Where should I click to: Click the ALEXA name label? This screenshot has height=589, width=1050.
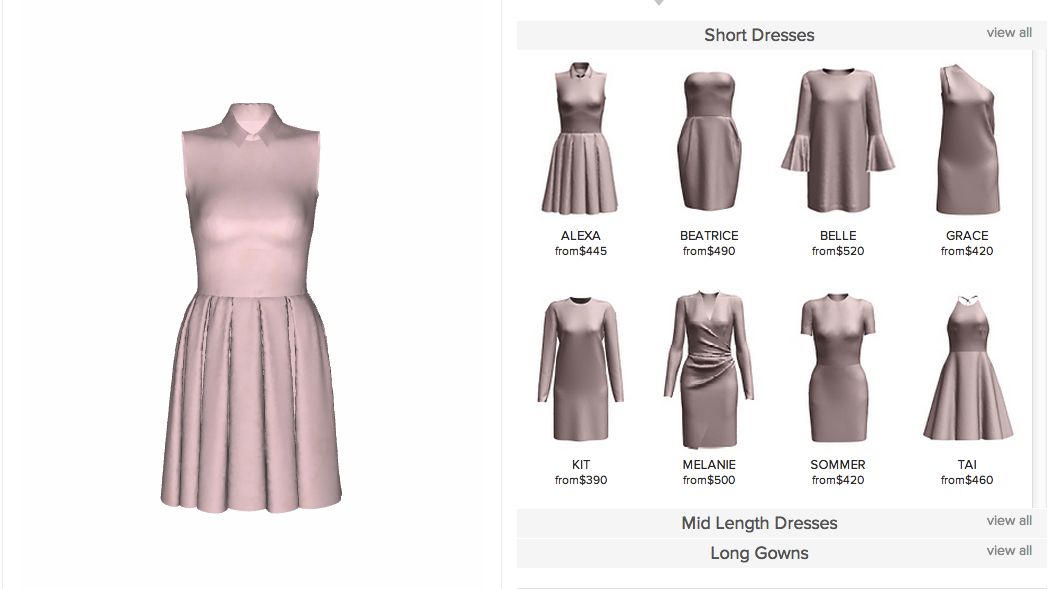580,236
